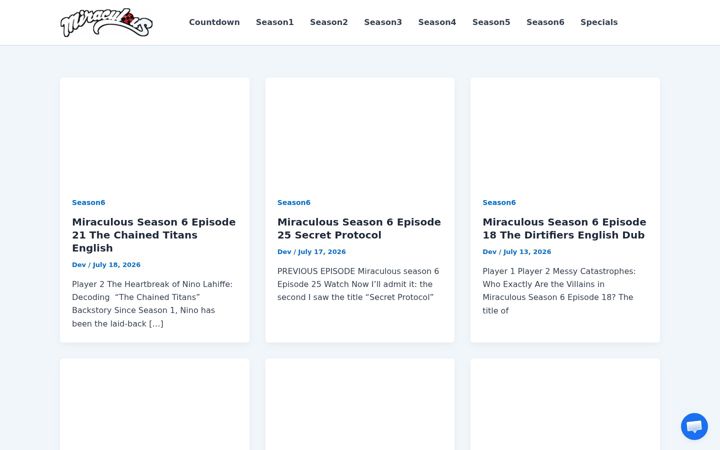
Task: Click the Secret Protocol card thumbnail area
Action: tap(360, 132)
